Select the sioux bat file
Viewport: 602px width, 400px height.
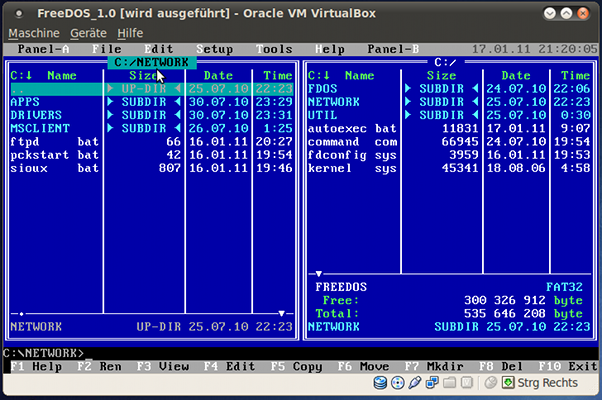[x=151, y=168]
